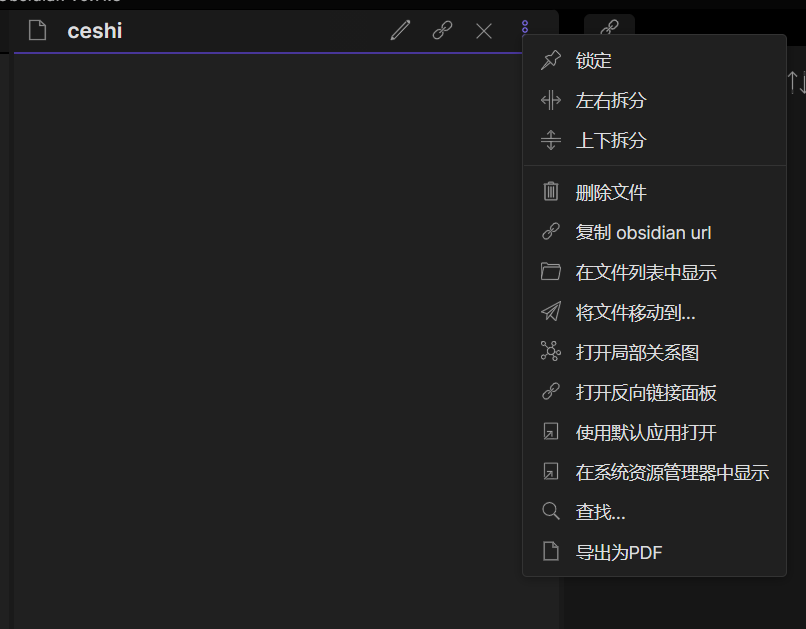Choose 在文件列表中显示 to reveal file

pyautogui.click(x=645, y=271)
